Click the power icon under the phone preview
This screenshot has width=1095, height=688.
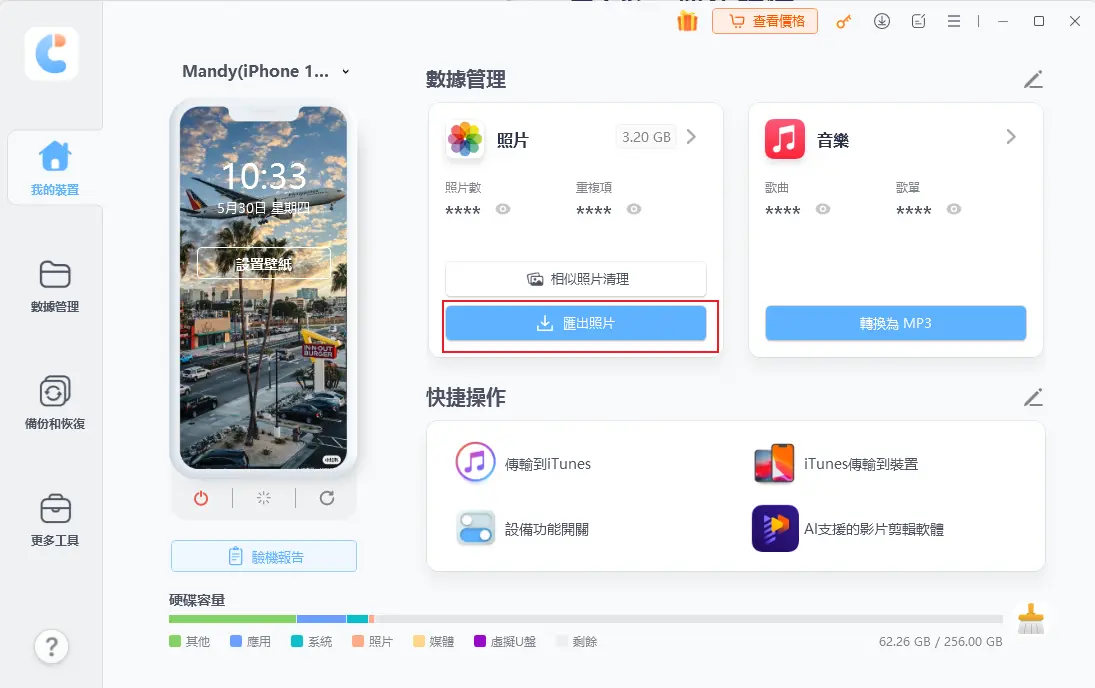tap(201, 498)
